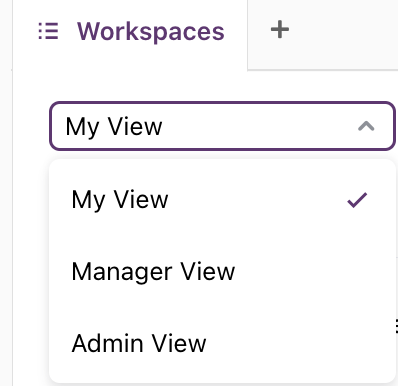
Task: Click the Admin View row label
Action: point(139,343)
